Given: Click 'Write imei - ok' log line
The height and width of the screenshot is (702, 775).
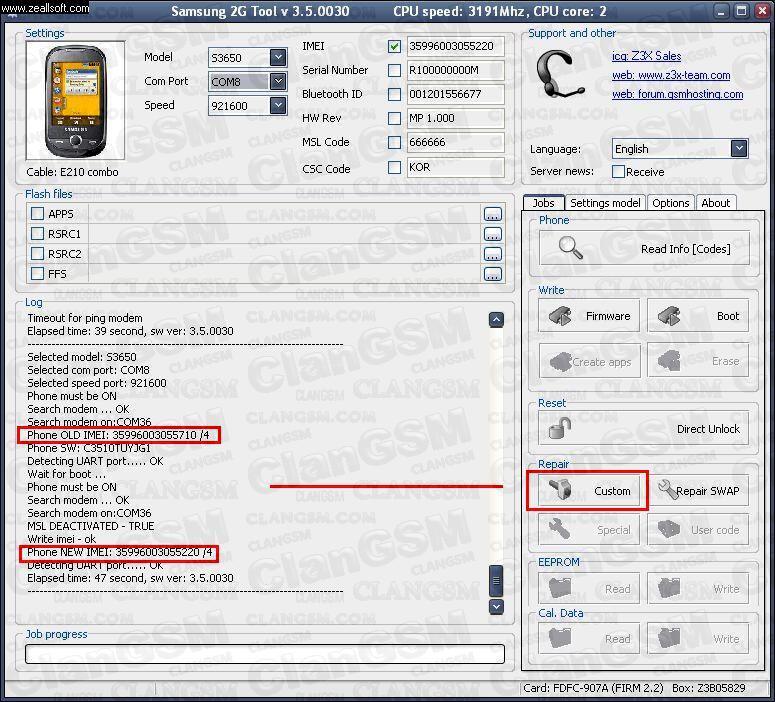Looking at the screenshot, I should tap(62, 539).
